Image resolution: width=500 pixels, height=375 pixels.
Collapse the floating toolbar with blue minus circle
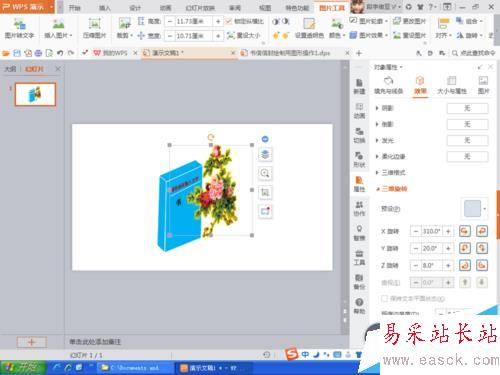tap(265, 139)
